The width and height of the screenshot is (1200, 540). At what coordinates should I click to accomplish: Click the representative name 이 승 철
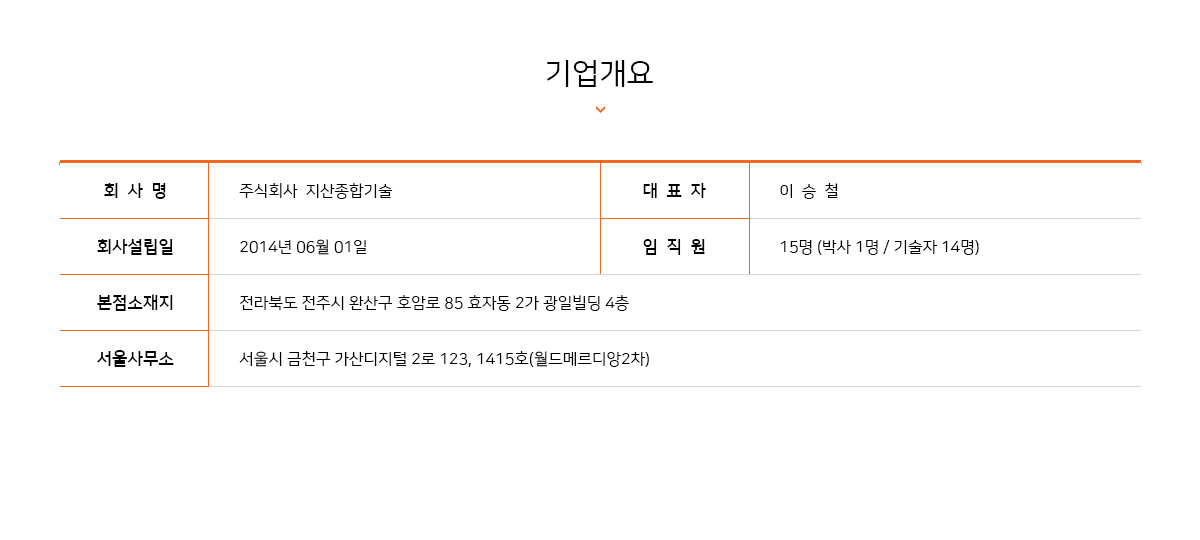pyautogui.click(x=809, y=191)
